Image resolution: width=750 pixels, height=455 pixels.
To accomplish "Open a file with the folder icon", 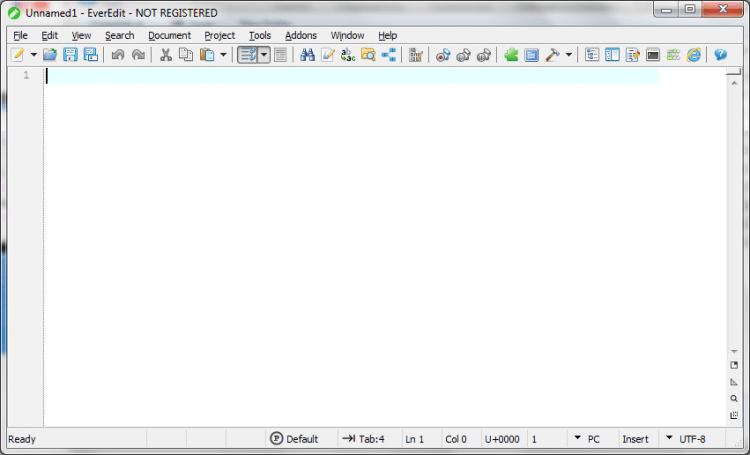I will click(50, 55).
